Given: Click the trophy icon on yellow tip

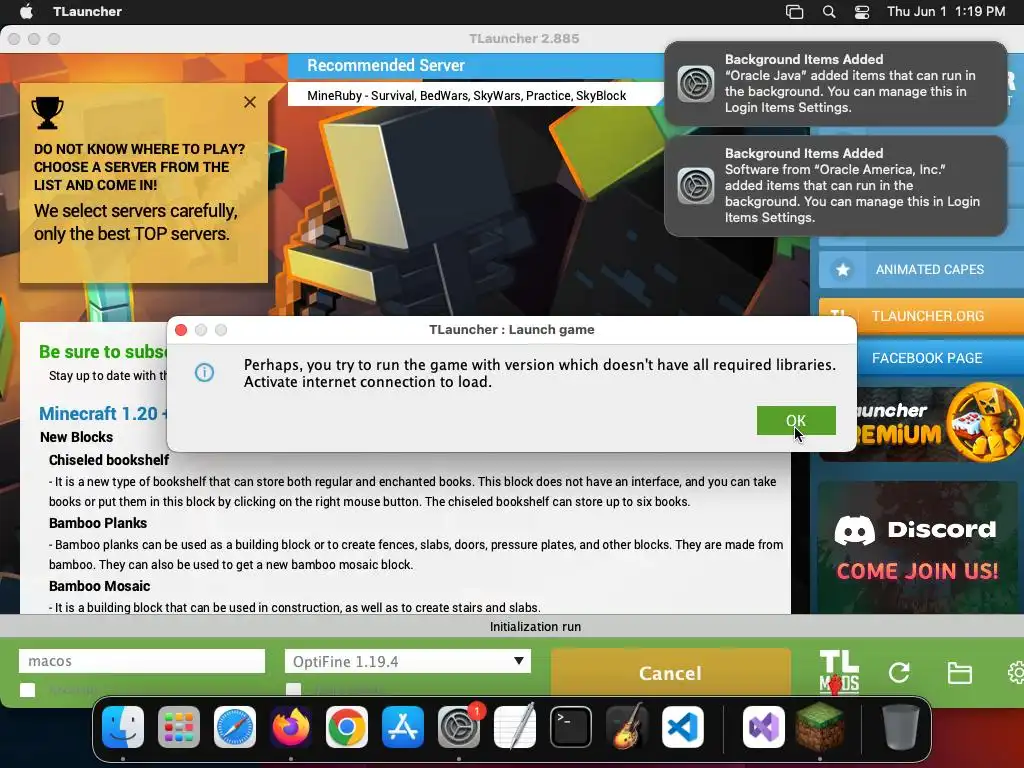Looking at the screenshot, I should click(x=48, y=113).
